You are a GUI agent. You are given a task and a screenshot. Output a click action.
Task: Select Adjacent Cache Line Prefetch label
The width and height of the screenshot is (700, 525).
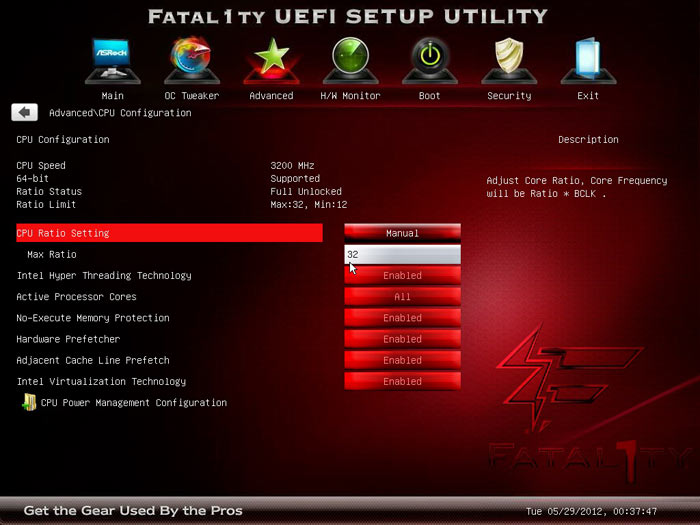[93, 360]
